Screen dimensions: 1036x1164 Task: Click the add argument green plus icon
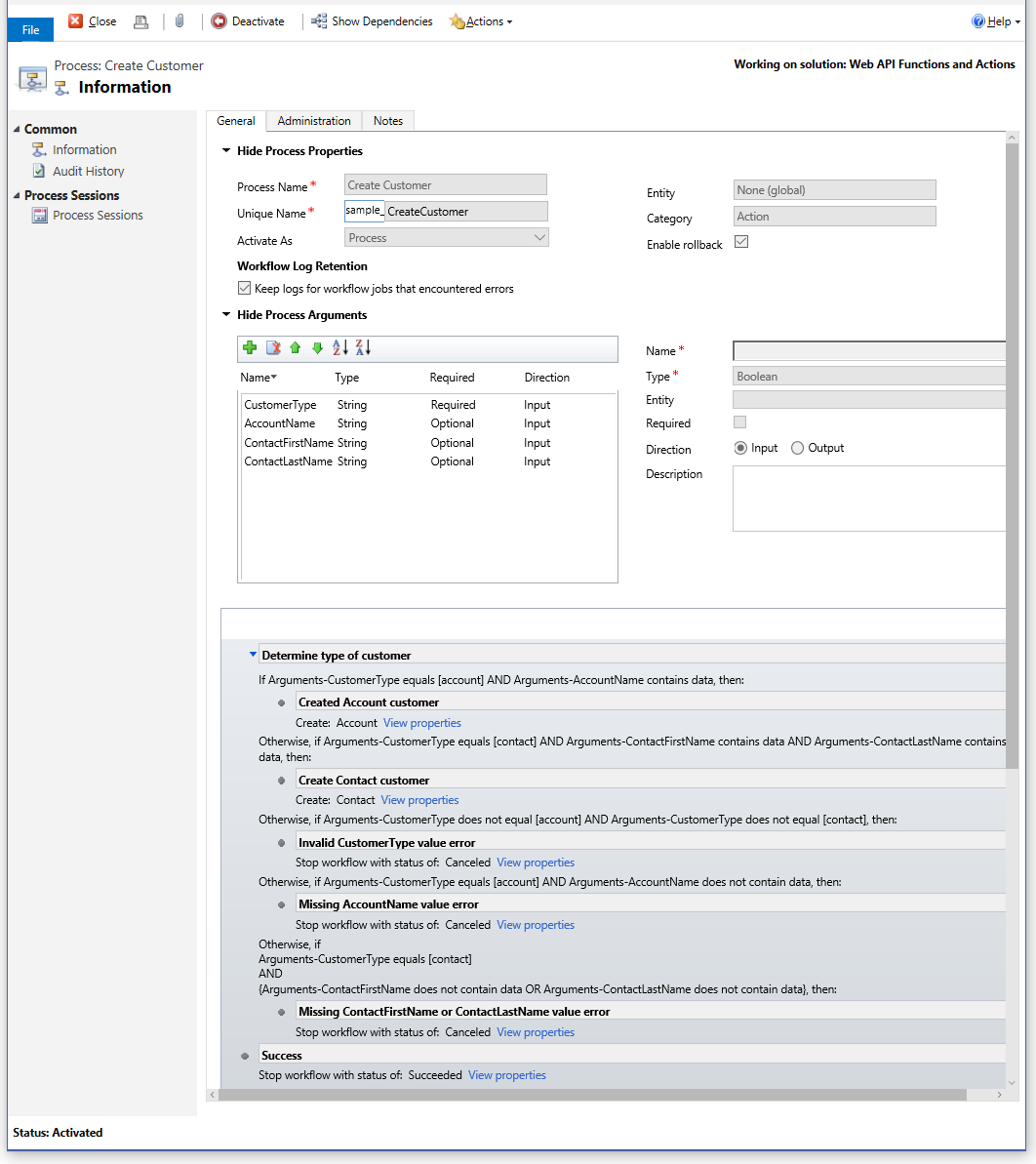tap(250, 348)
